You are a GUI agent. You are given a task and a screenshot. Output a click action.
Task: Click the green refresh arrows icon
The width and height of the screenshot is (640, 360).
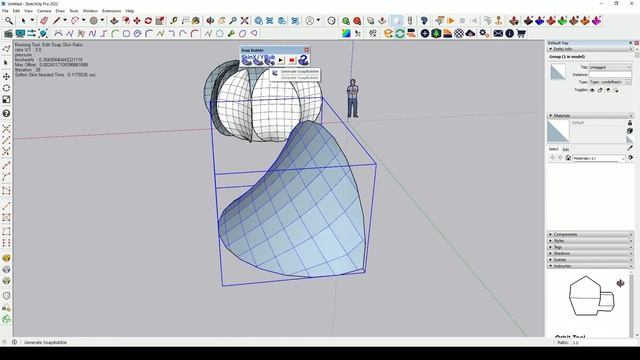(400, 33)
